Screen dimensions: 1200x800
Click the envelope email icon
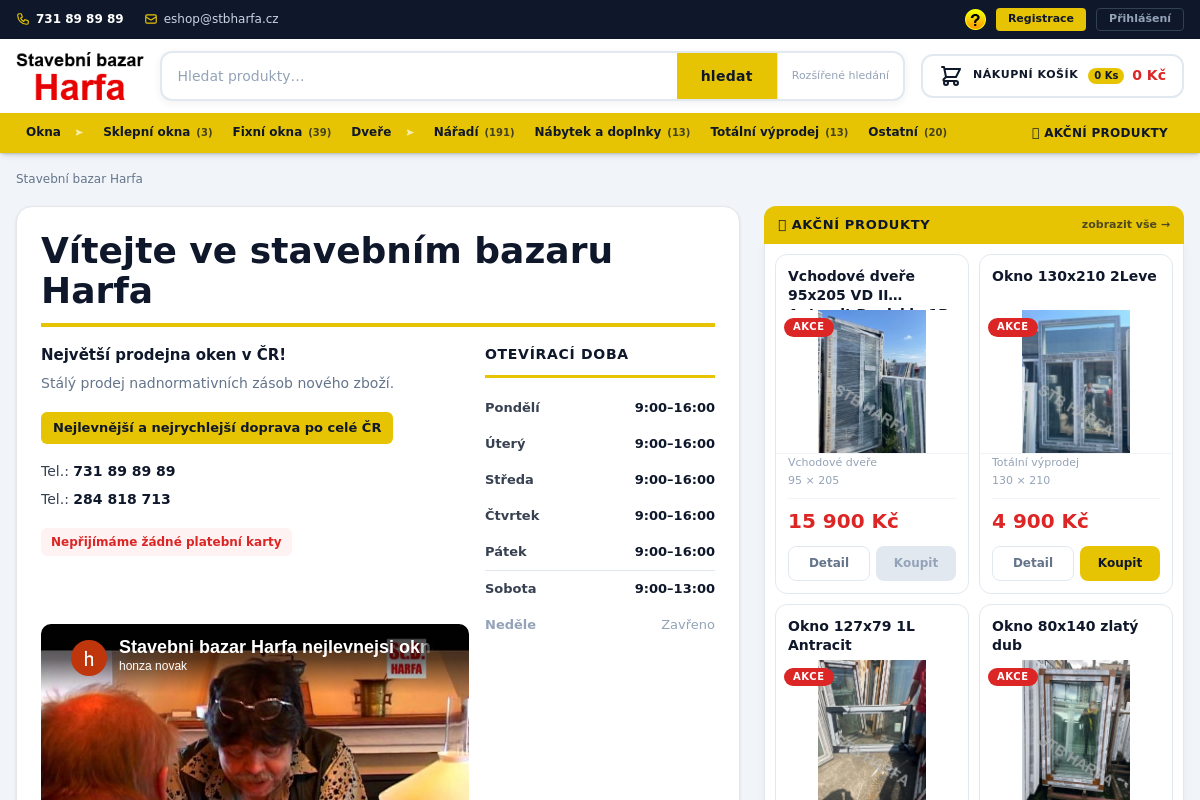[x=151, y=19]
